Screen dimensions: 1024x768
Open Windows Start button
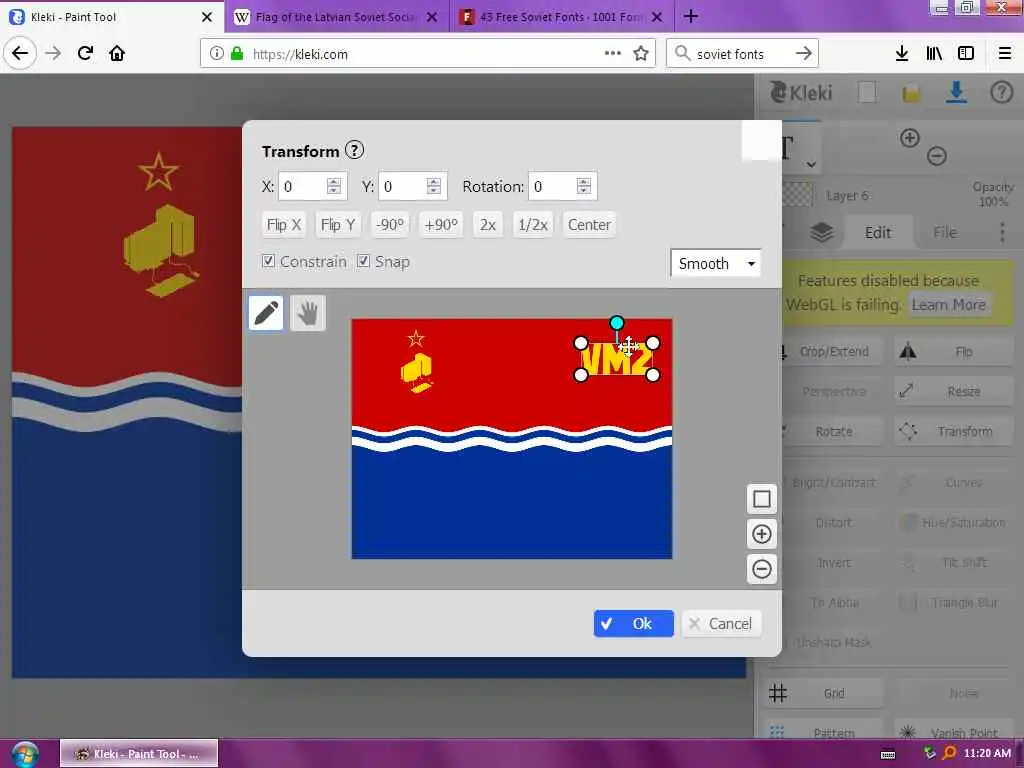click(x=25, y=754)
